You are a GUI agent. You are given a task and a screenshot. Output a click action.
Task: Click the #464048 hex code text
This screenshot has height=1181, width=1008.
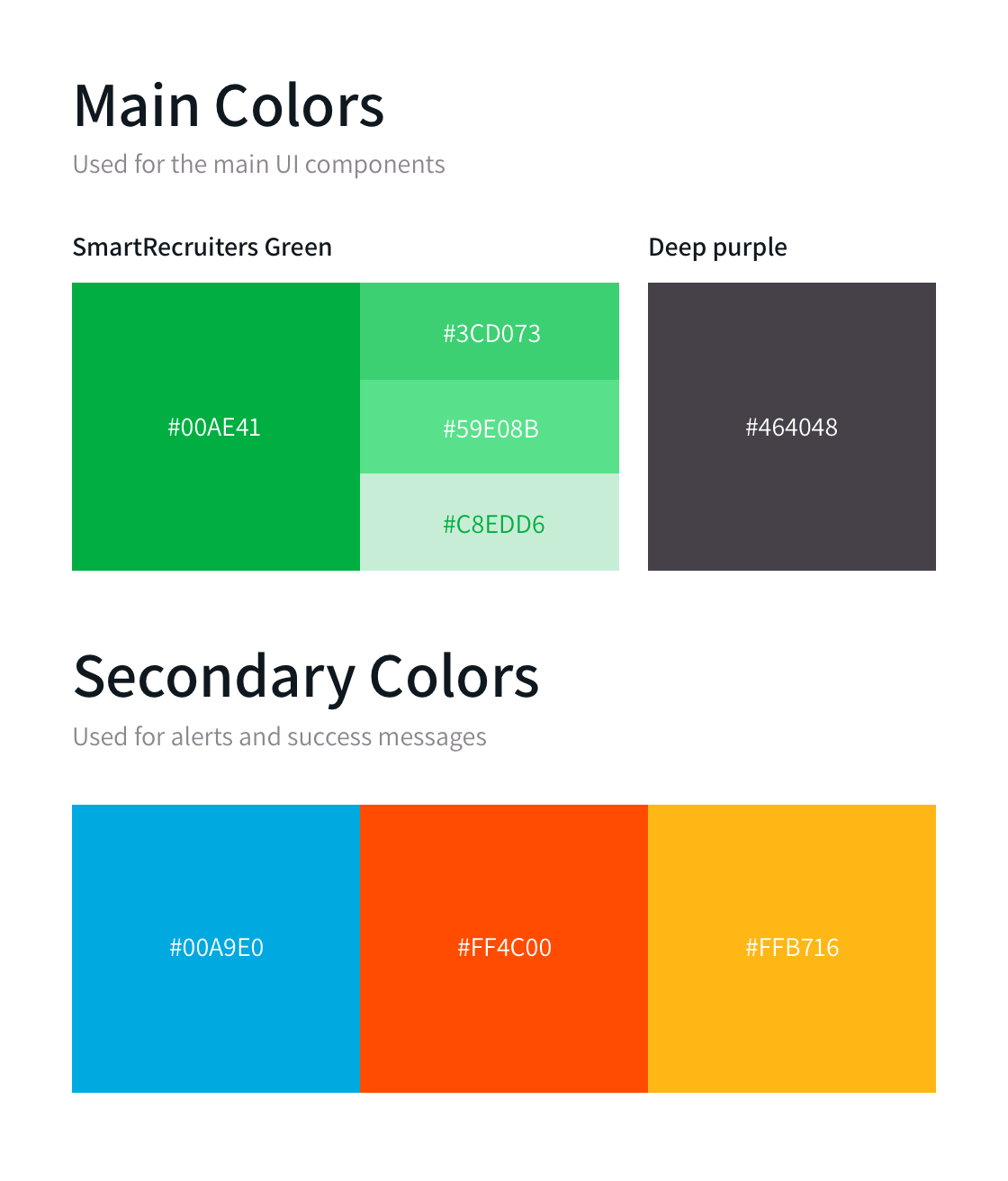coord(791,427)
